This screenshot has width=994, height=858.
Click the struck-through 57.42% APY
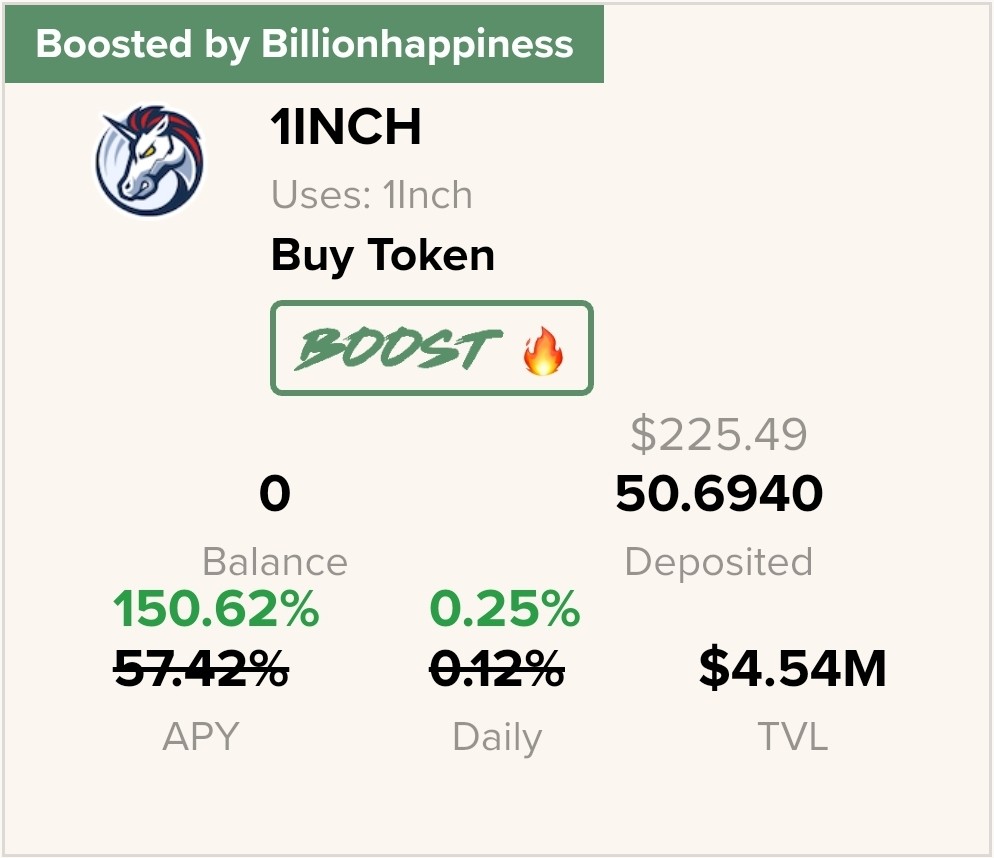click(202, 668)
